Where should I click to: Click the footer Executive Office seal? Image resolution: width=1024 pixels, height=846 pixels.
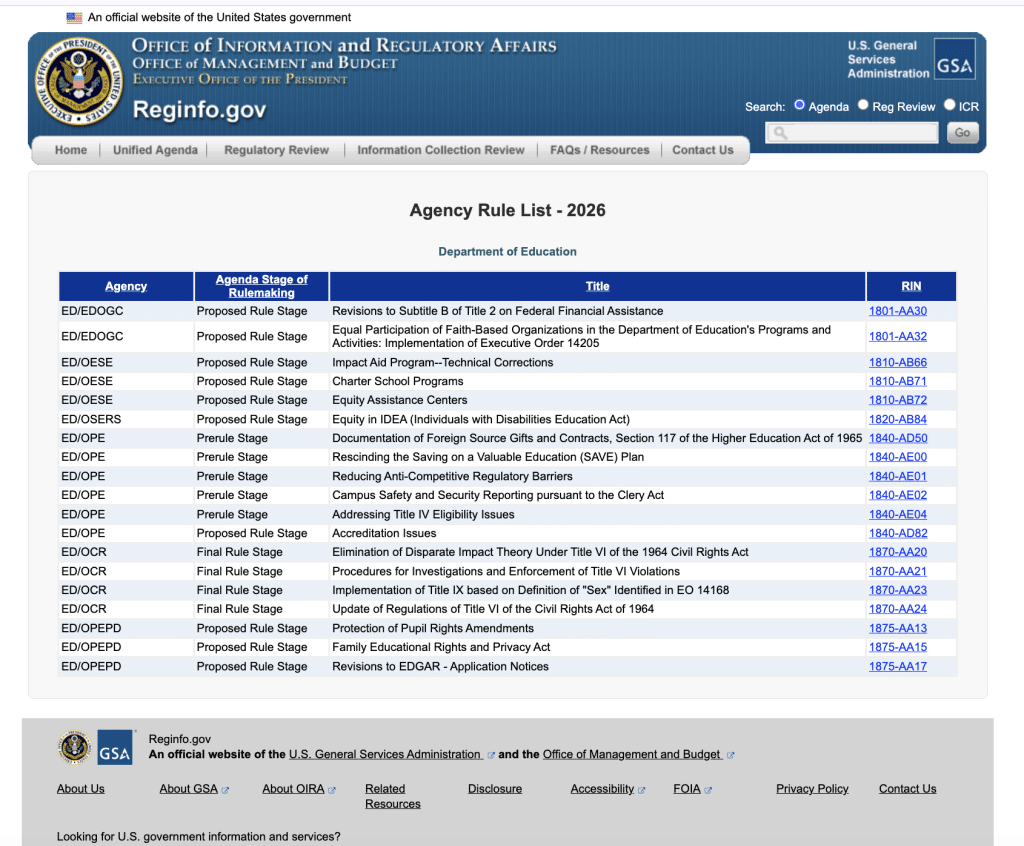(x=74, y=747)
